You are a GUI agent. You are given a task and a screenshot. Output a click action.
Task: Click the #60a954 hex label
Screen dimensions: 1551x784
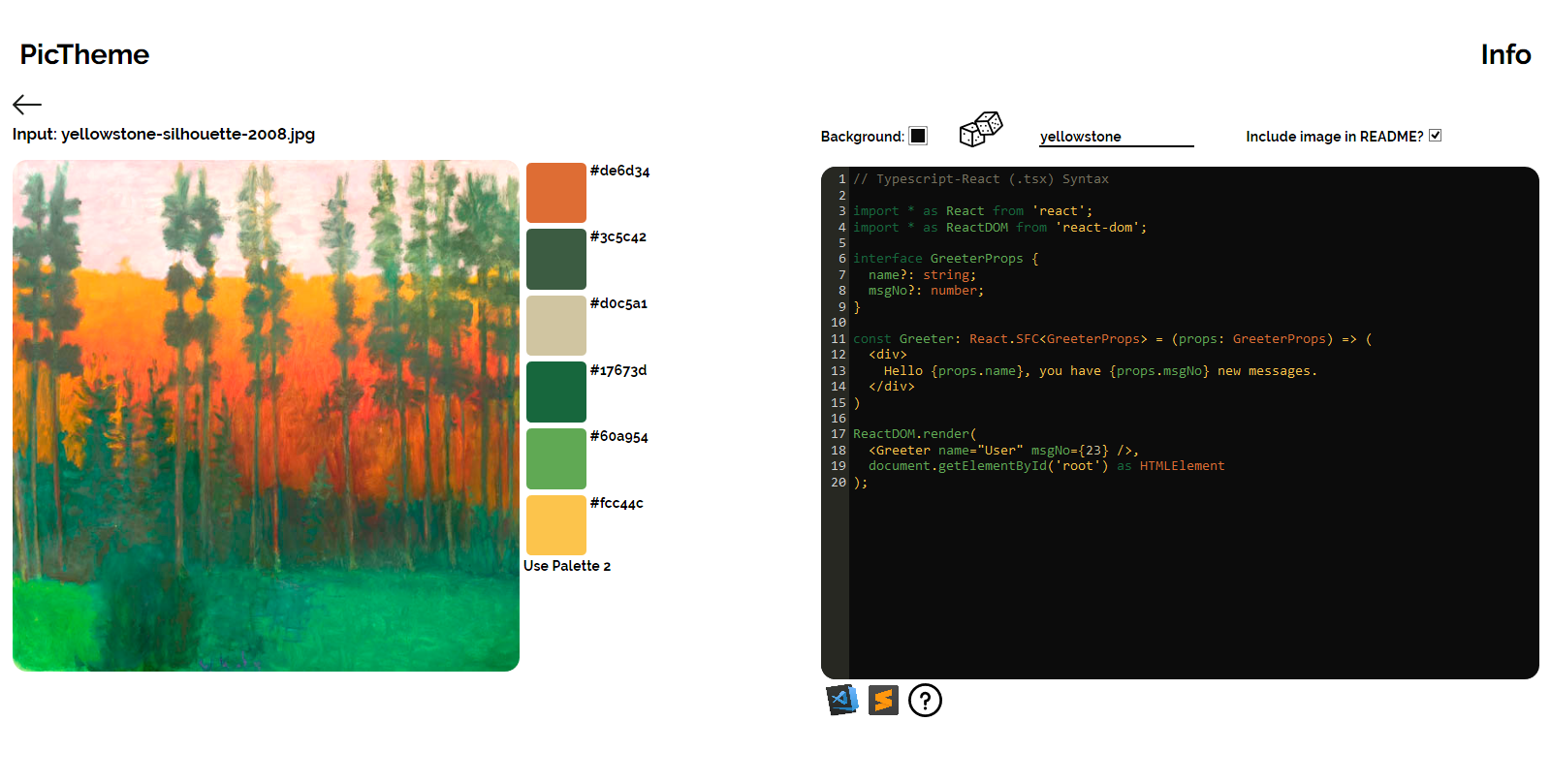(618, 436)
